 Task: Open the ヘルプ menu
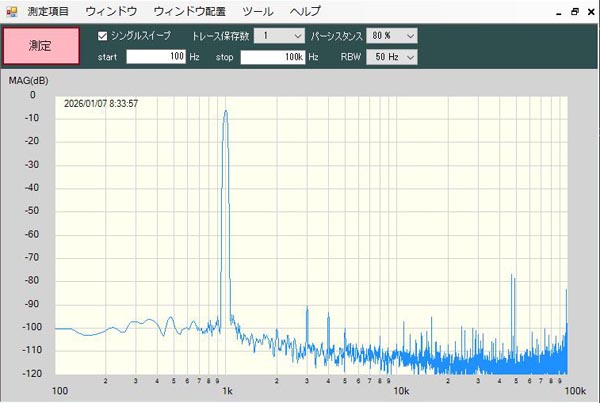305,10
